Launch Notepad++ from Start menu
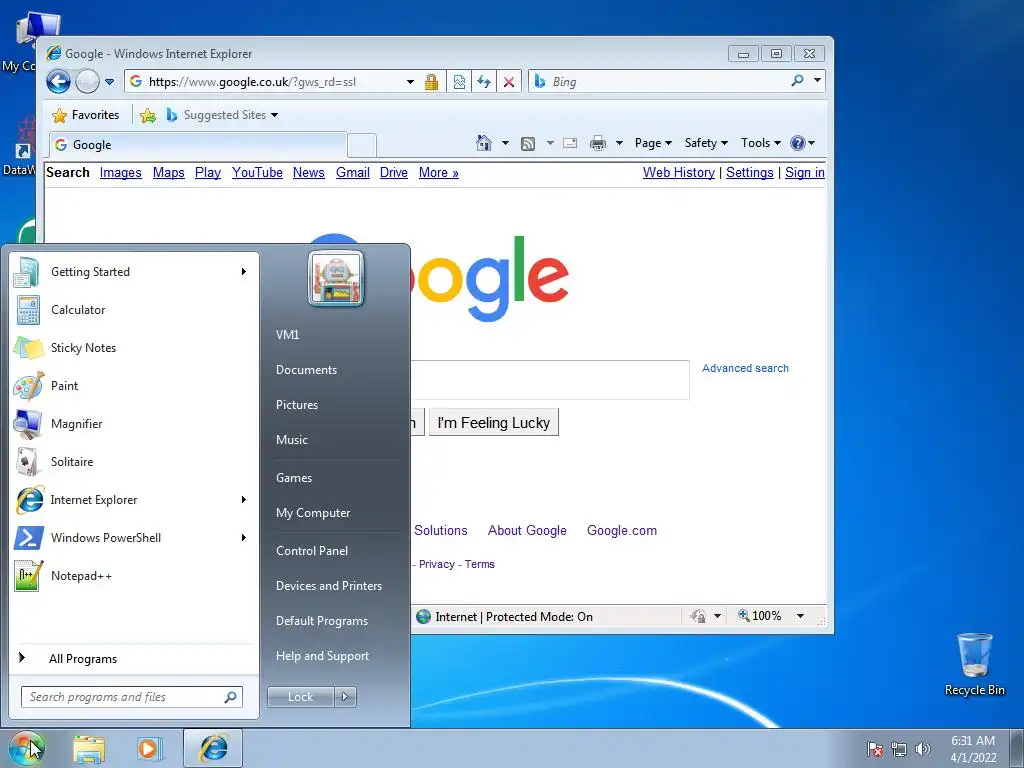Viewport: 1024px width, 768px height. coord(133,576)
